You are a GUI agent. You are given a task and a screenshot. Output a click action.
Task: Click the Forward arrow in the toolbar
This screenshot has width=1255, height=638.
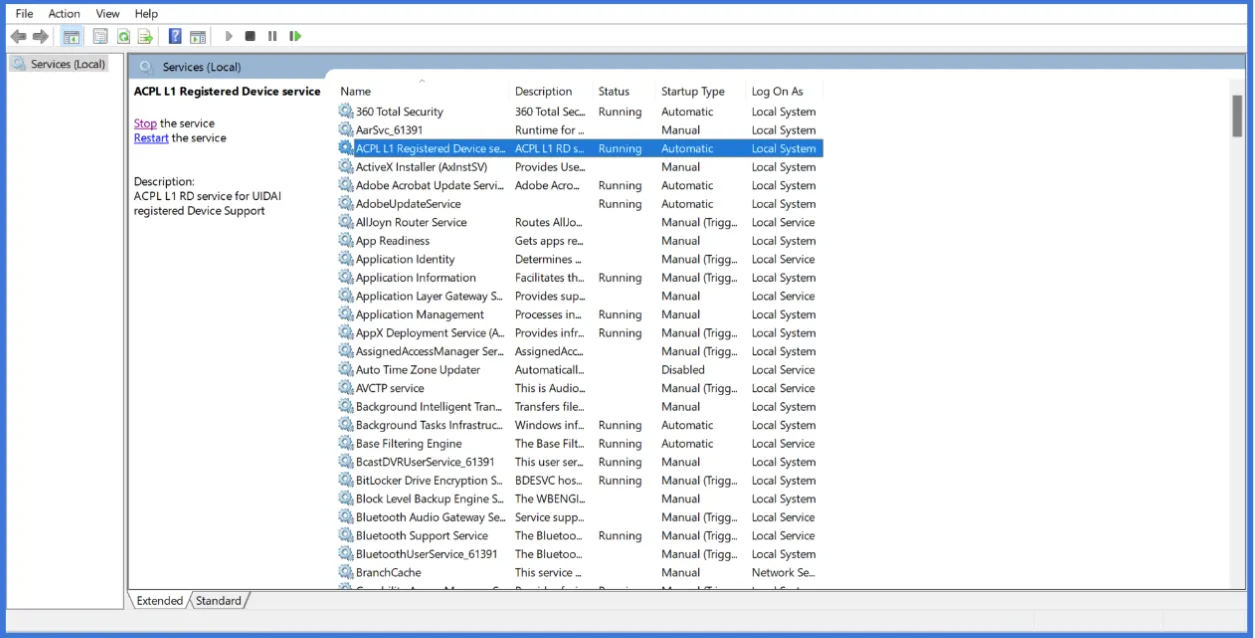coord(40,36)
